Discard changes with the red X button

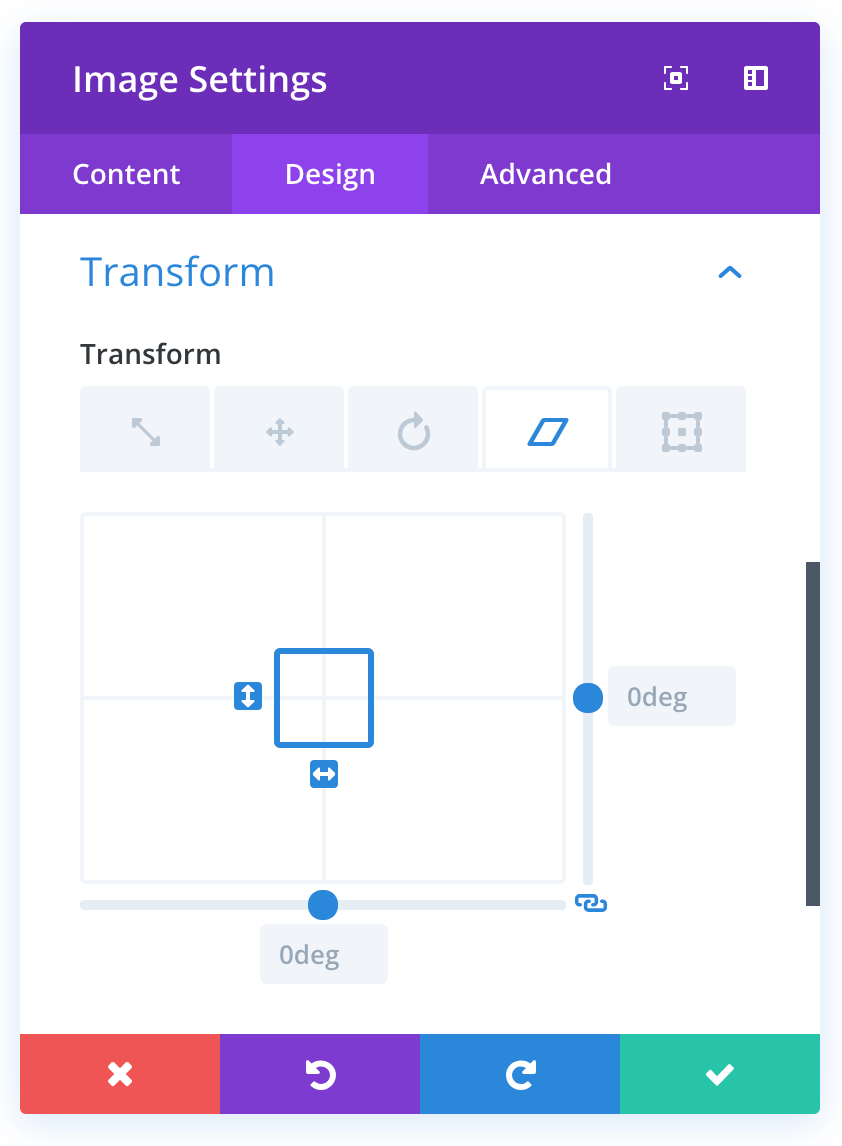120,1074
